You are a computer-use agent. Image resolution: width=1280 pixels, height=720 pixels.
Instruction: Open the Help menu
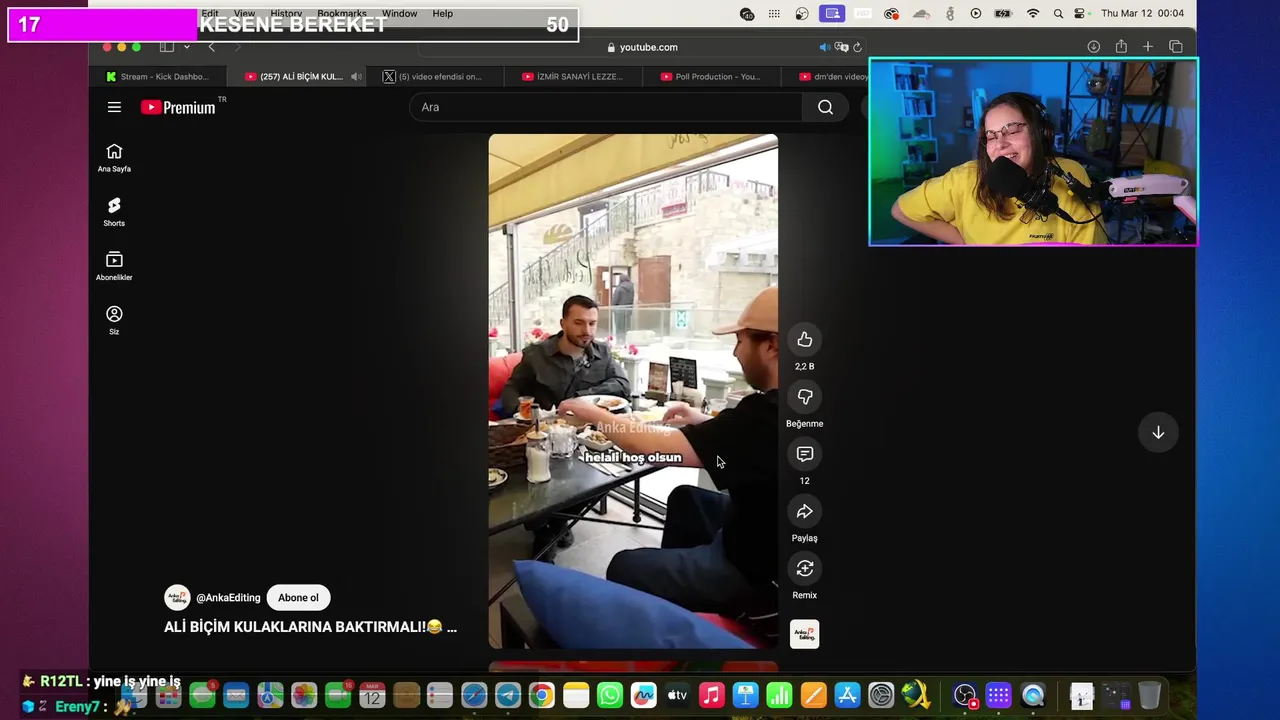click(x=442, y=13)
